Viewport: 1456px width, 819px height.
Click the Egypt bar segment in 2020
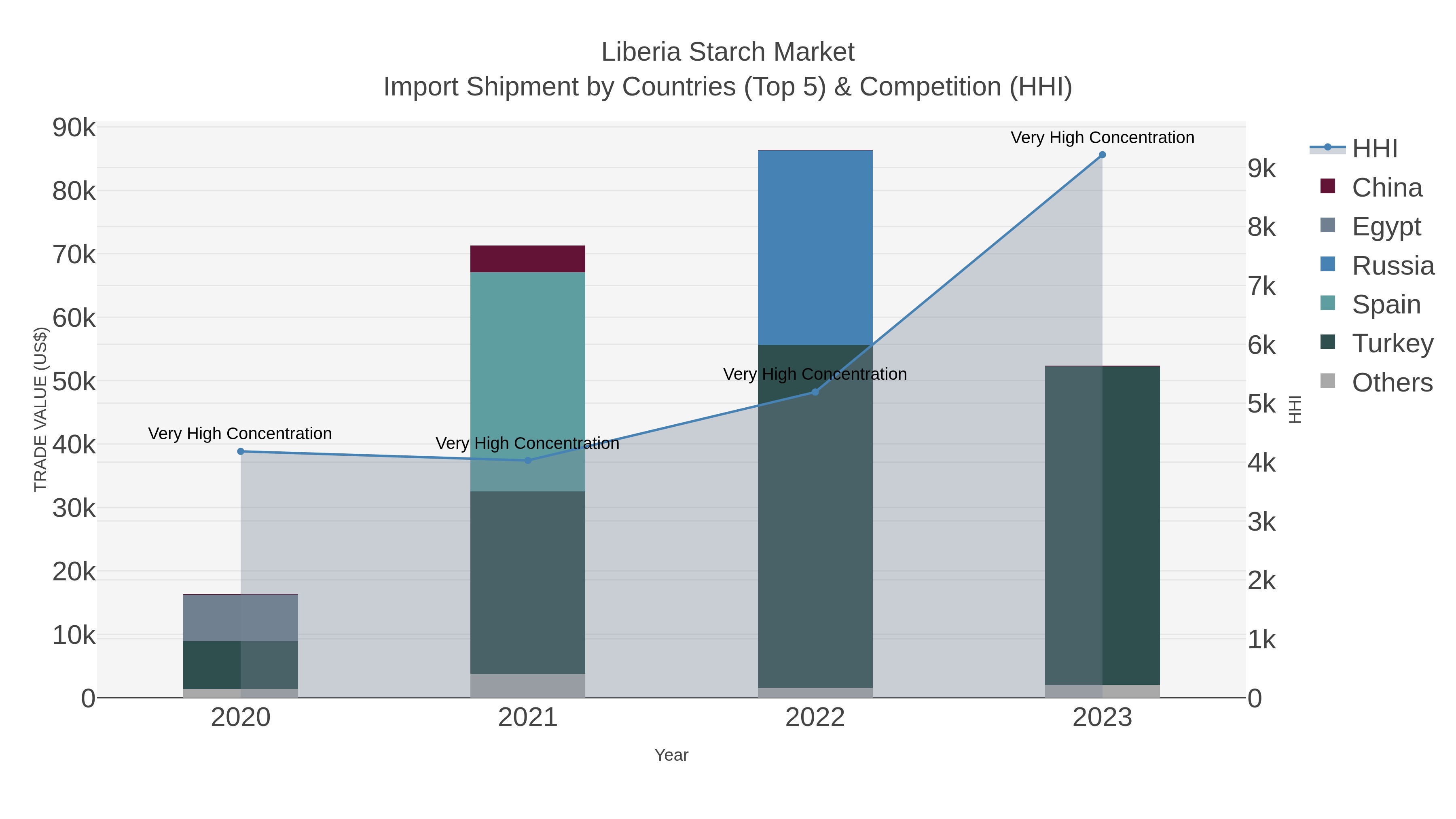click(x=241, y=618)
